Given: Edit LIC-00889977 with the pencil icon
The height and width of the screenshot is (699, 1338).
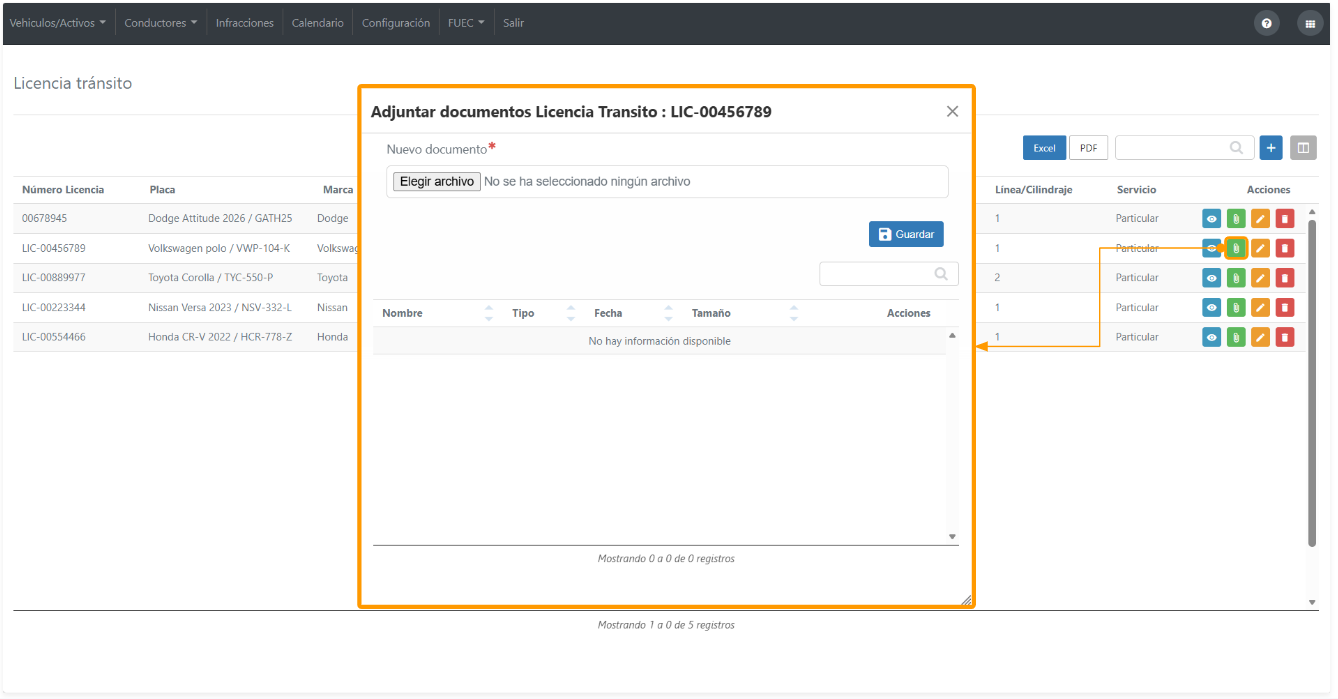Looking at the screenshot, I should 1260,278.
